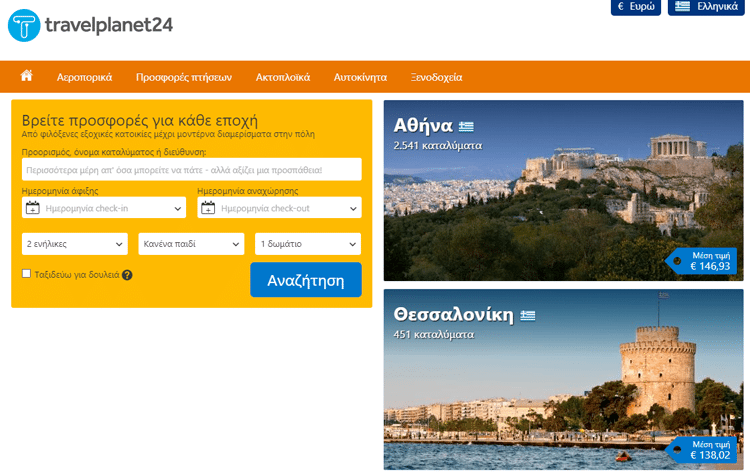Click the Ημερομηνία αναχώρησης label
This screenshot has height=473, width=750.
click(248, 191)
